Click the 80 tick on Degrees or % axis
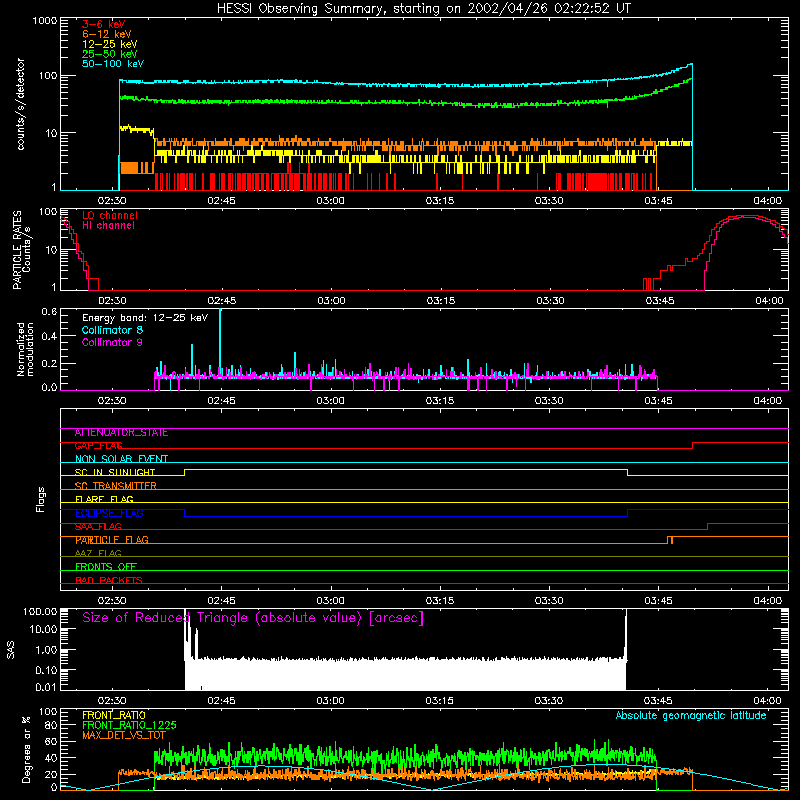This screenshot has width=800, height=800. pos(51,725)
